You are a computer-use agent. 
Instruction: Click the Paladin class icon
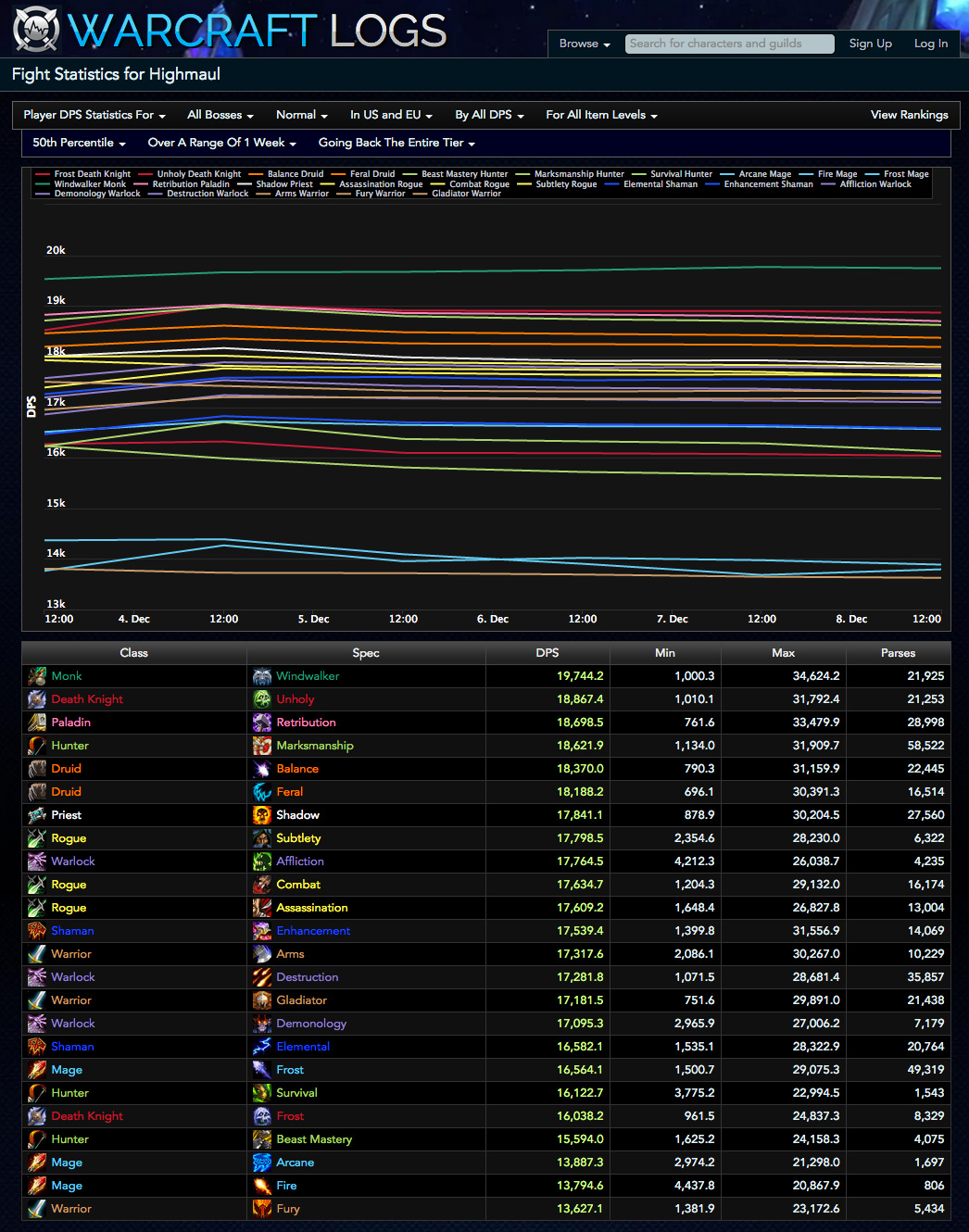click(37, 723)
